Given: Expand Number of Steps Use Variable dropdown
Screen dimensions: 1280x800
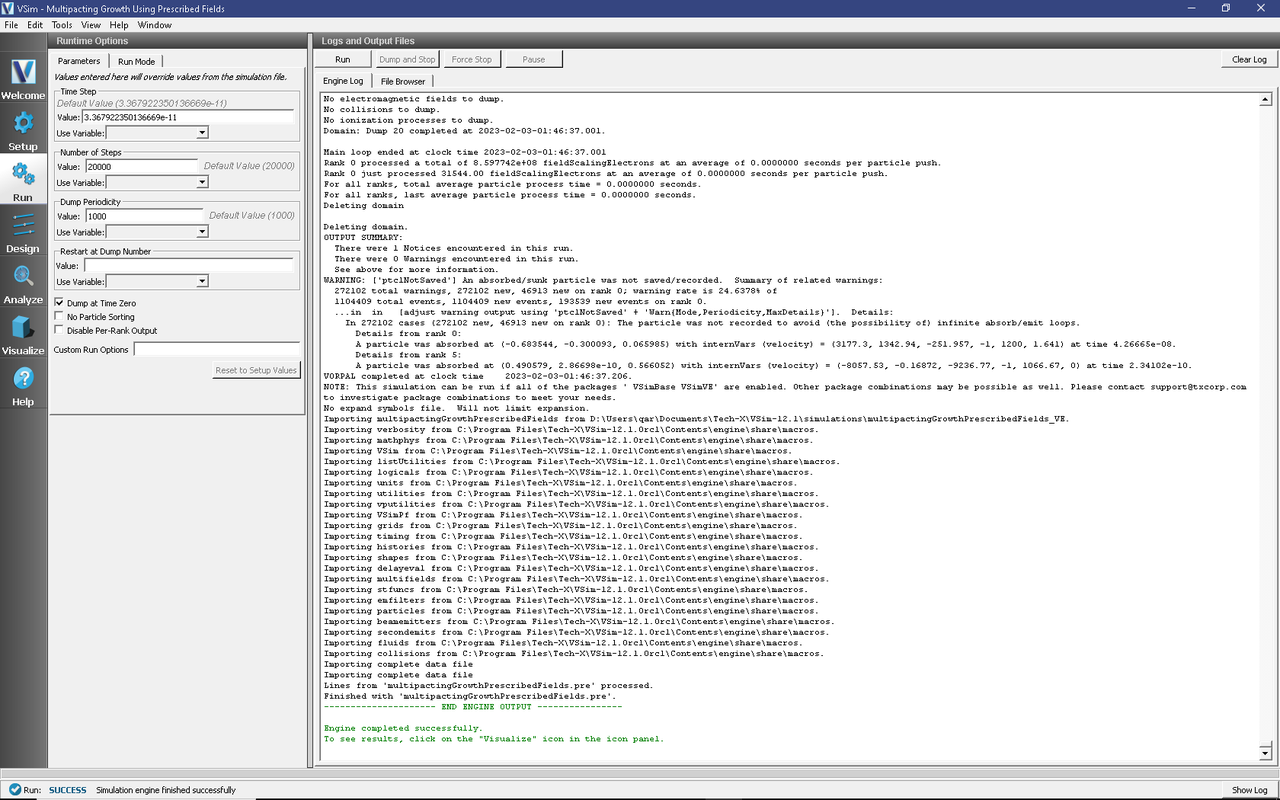Looking at the screenshot, I should pyautogui.click(x=157, y=182).
